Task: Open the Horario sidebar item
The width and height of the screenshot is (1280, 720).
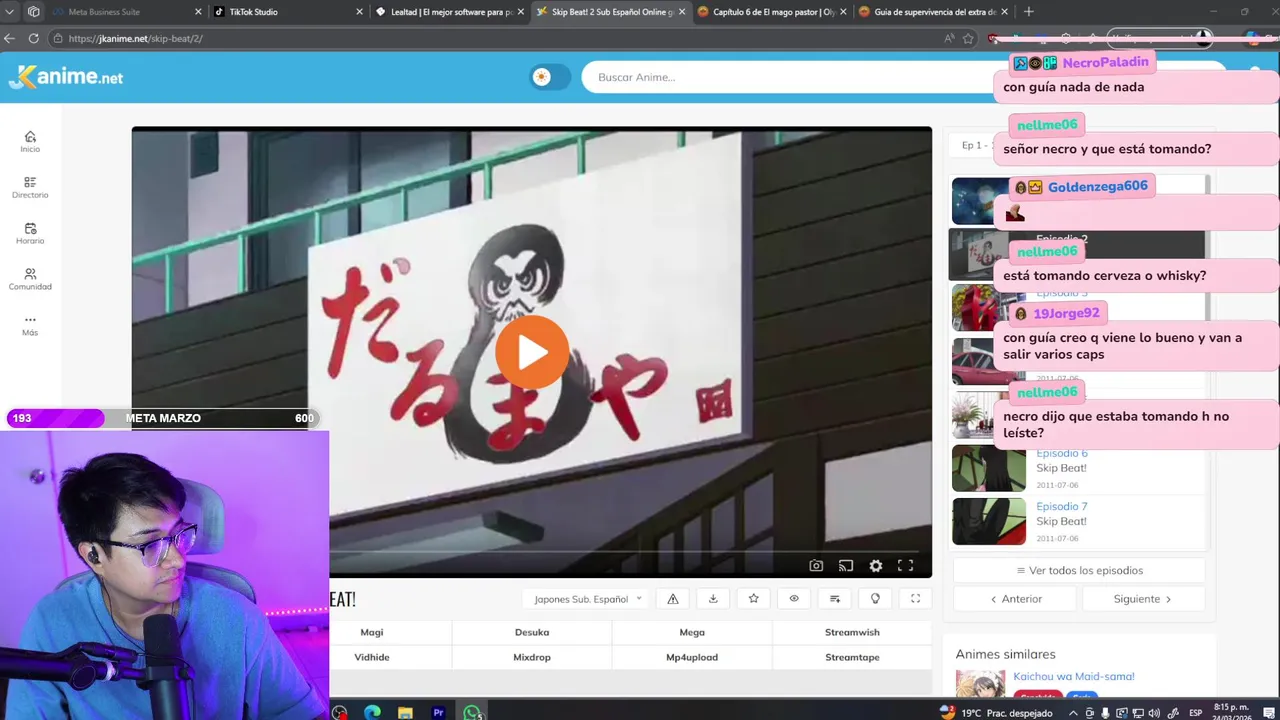Action: pyautogui.click(x=30, y=234)
